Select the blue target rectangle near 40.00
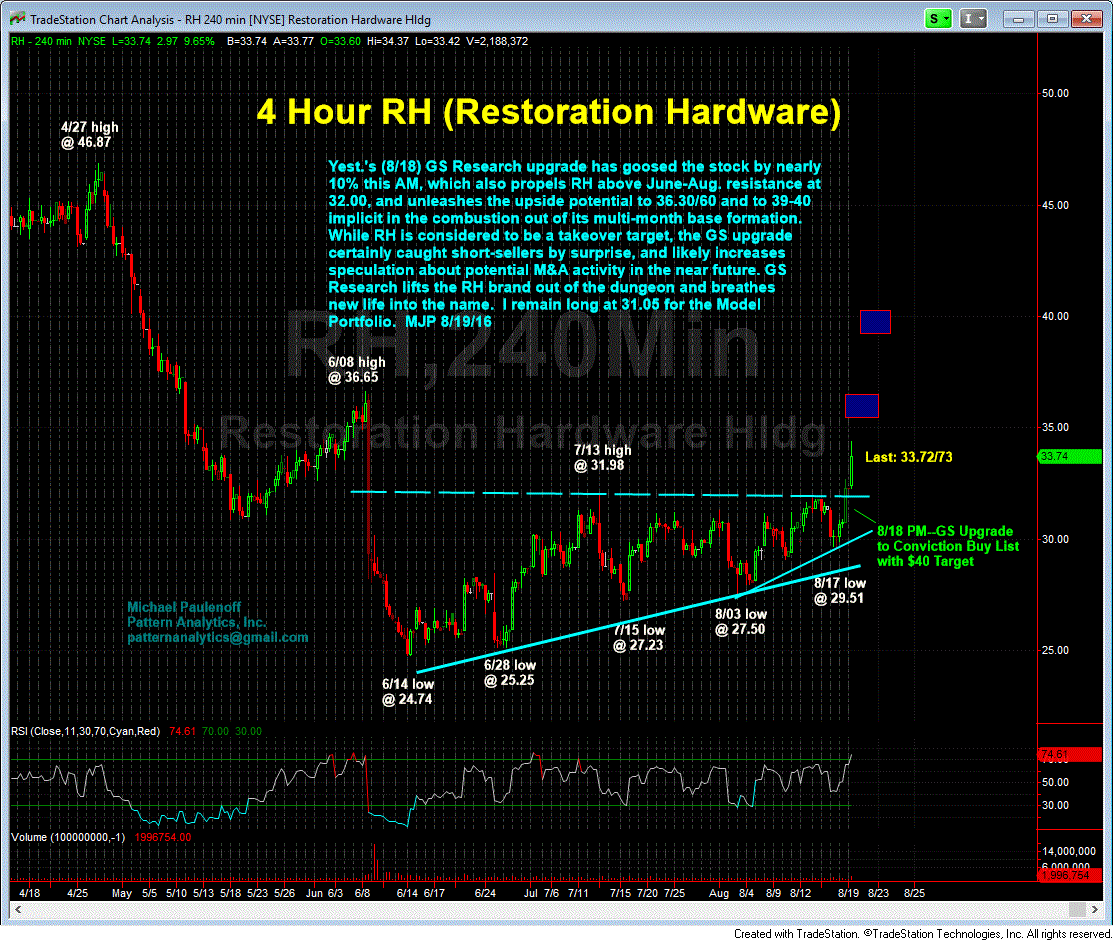Screen dimensions: 1113x940 point(875,322)
